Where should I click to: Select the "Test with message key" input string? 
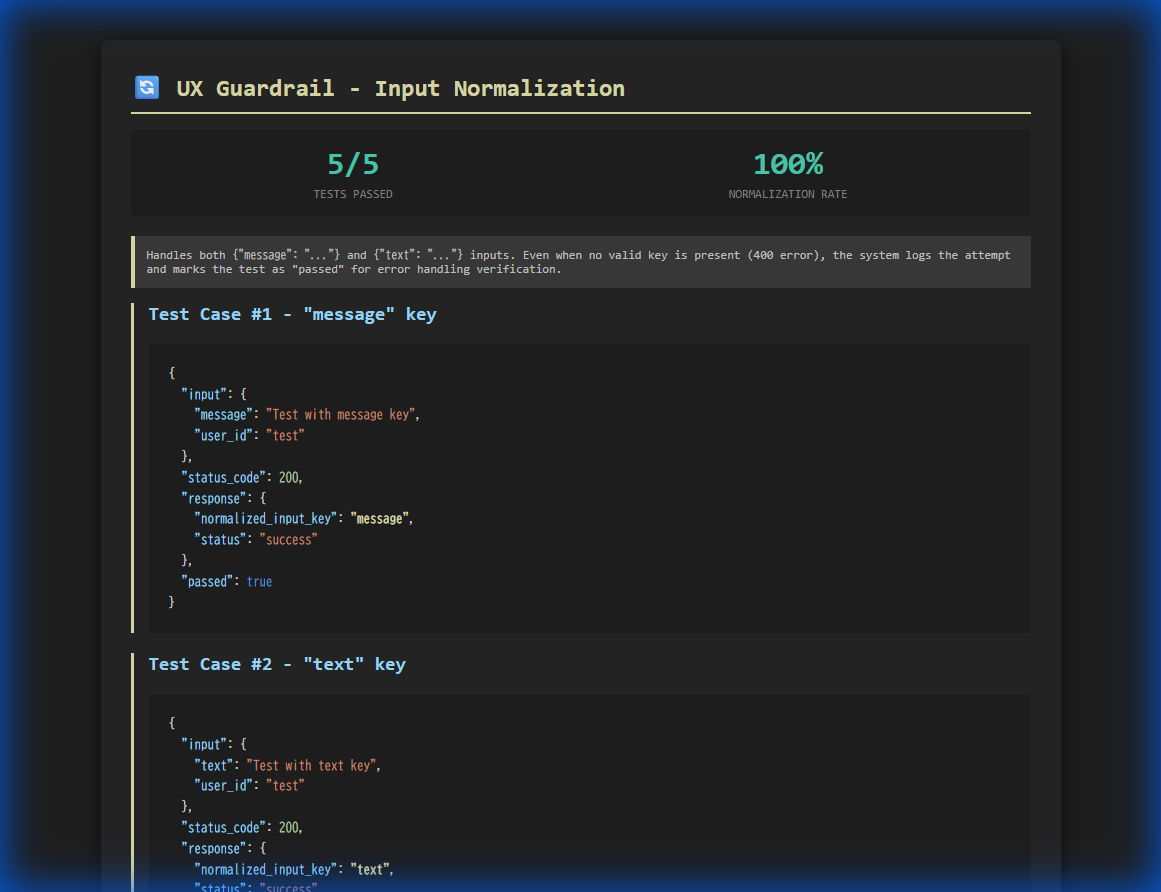coord(340,414)
